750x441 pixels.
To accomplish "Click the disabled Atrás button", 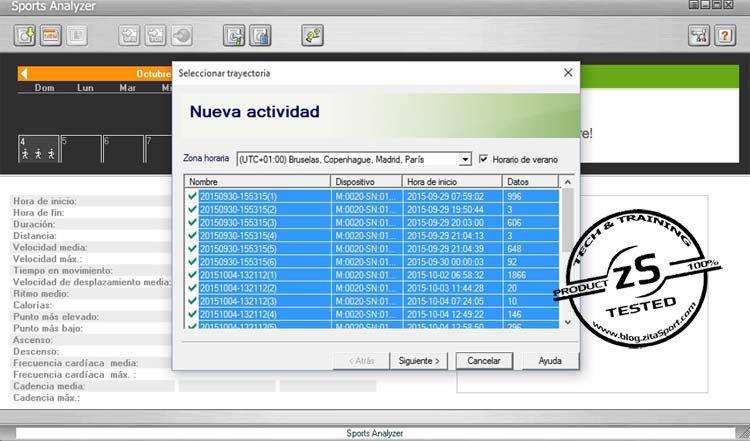I will click(x=362, y=361).
